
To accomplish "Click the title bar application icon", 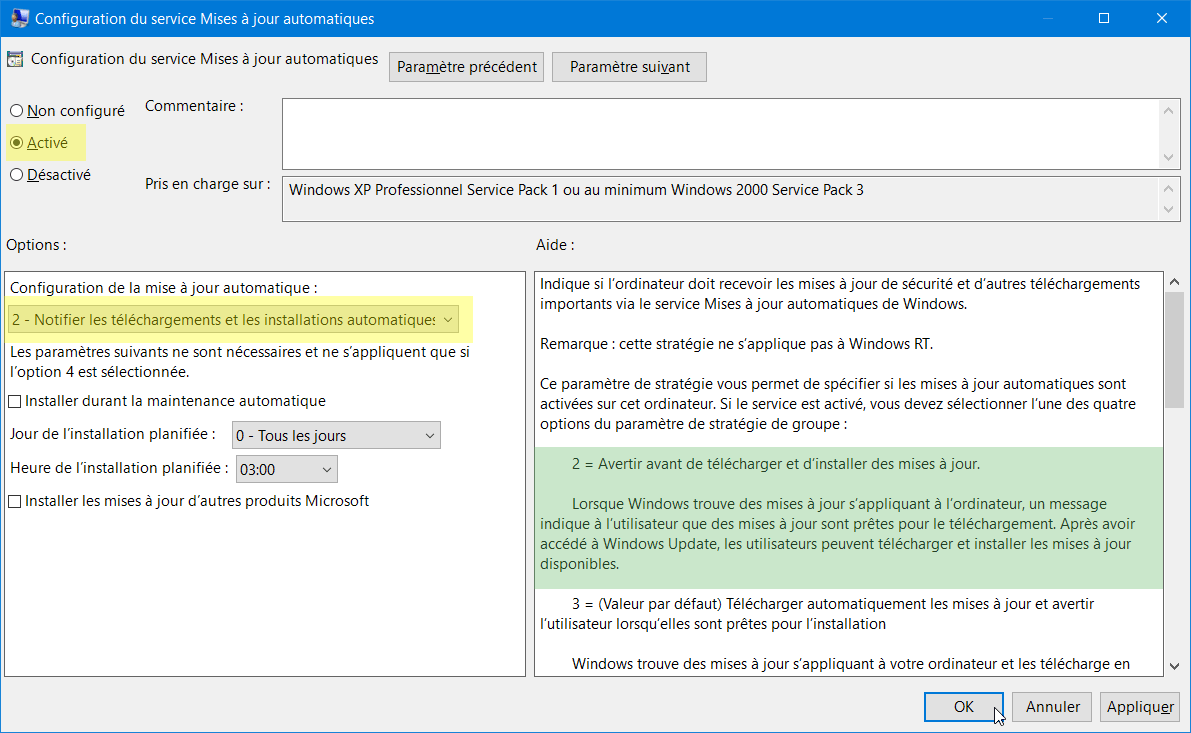I will [18, 18].
